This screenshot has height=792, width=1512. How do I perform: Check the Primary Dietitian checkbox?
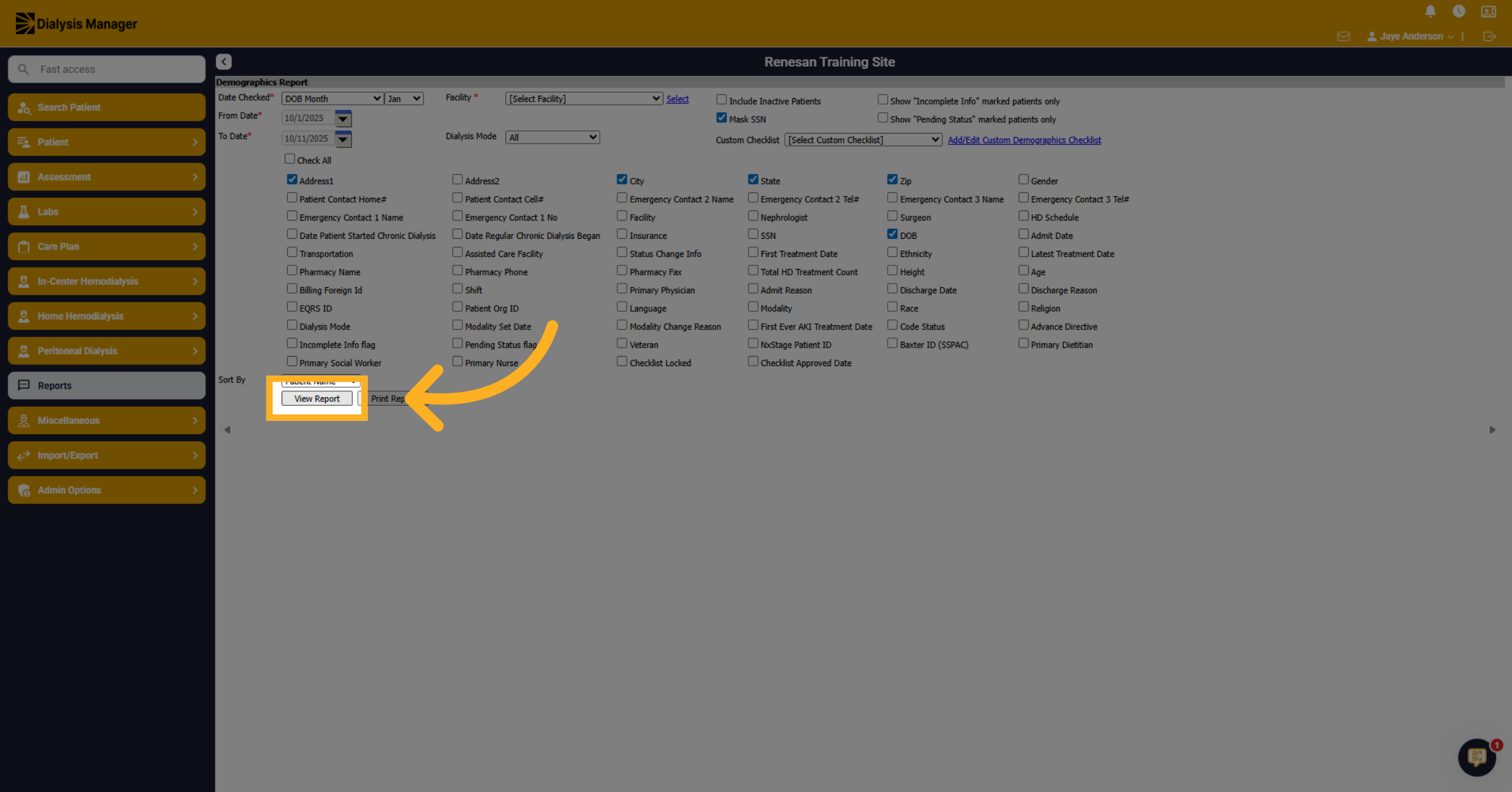click(1023, 343)
